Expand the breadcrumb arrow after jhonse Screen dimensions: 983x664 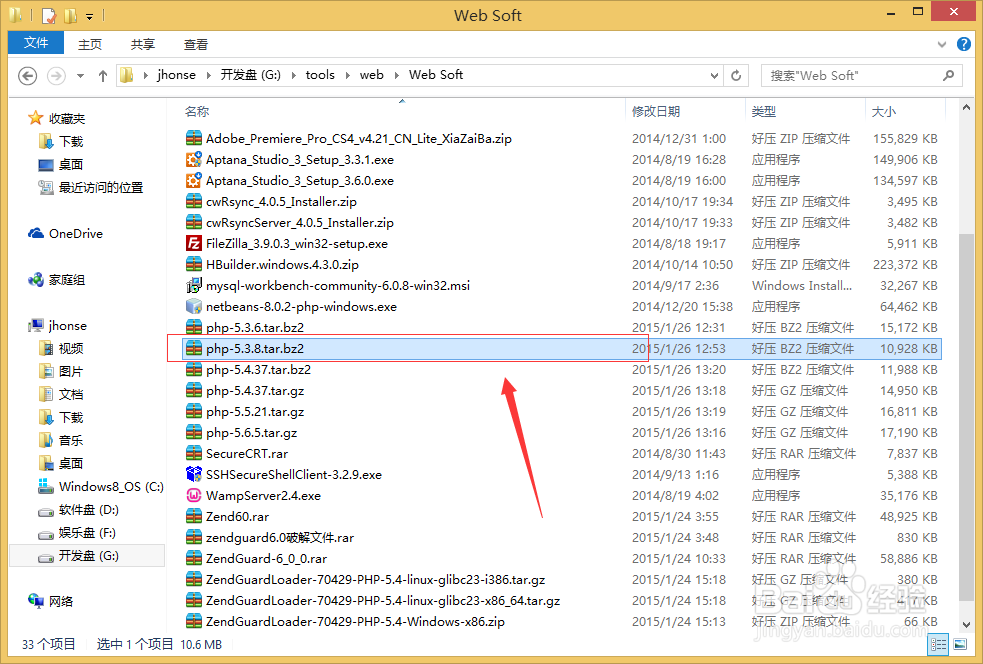[x=209, y=75]
